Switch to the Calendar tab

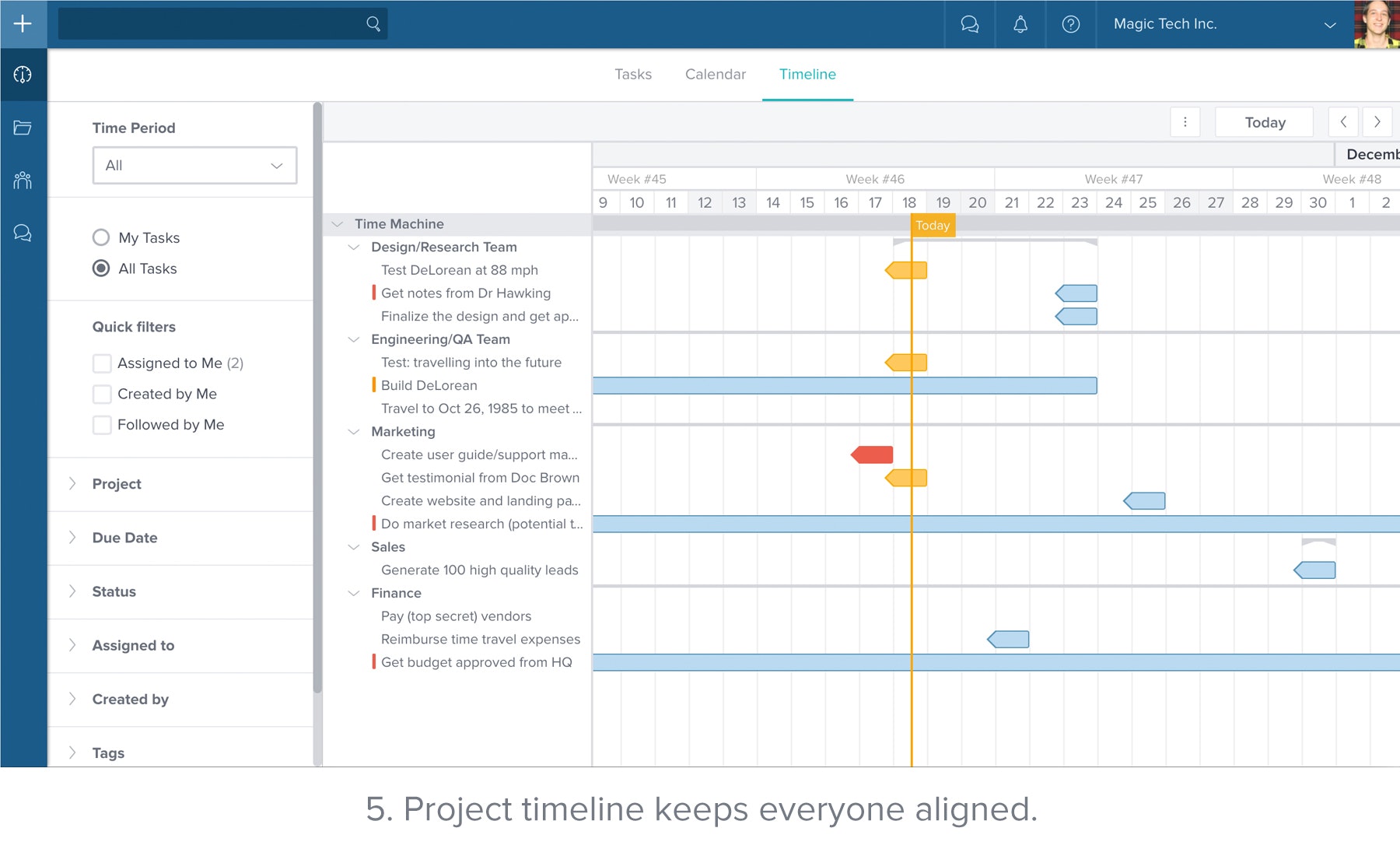(x=716, y=75)
